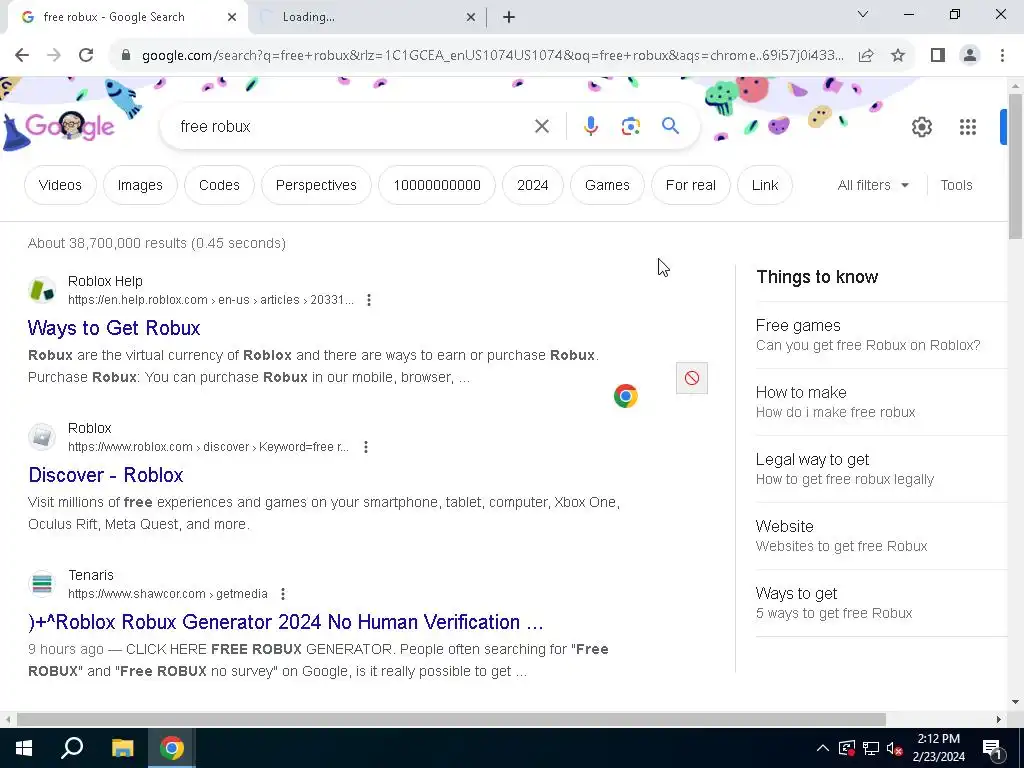1024x768 pixels.
Task: Bookmark this page with the star icon
Action: (x=898, y=55)
